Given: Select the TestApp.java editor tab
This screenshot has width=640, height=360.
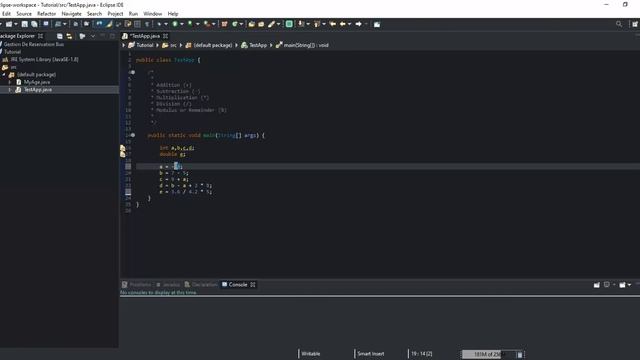Looking at the screenshot, I should [145, 36].
